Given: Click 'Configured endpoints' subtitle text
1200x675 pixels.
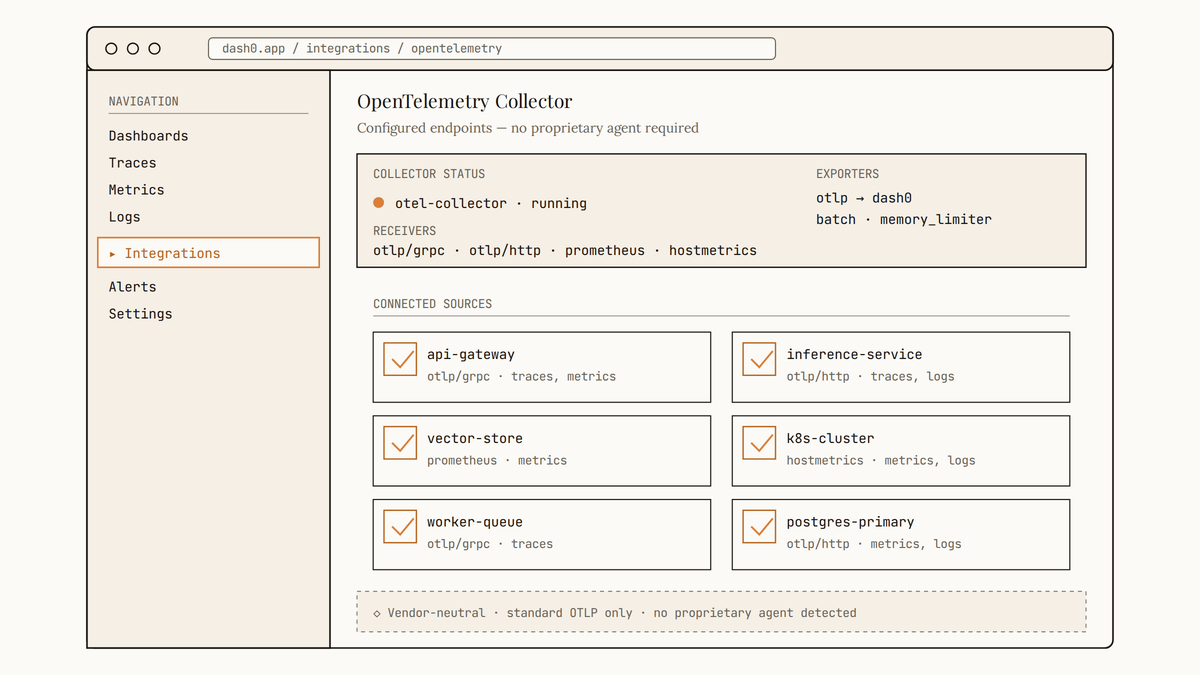Looking at the screenshot, I should [528, 128].
